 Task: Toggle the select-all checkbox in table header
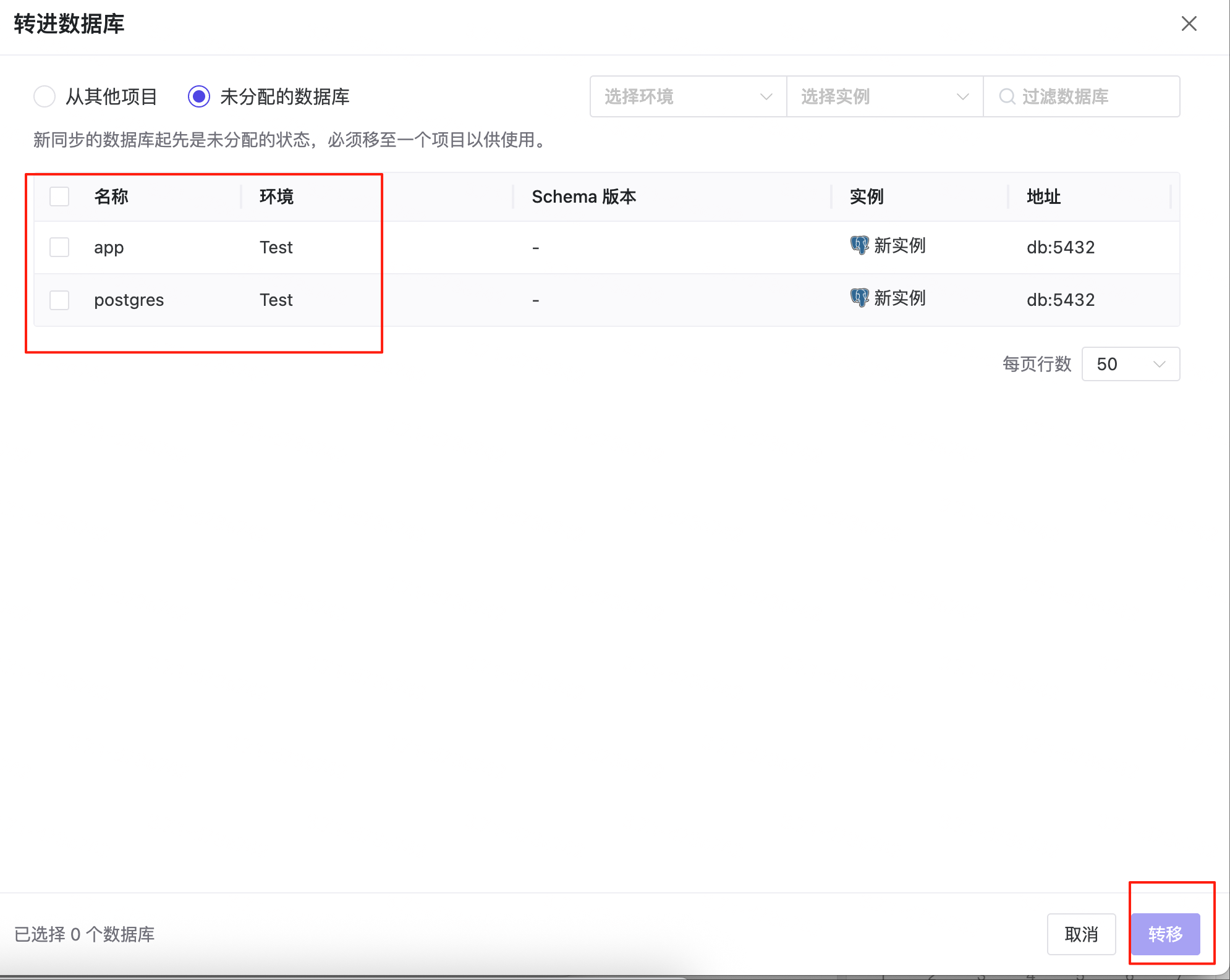point(59,196)
